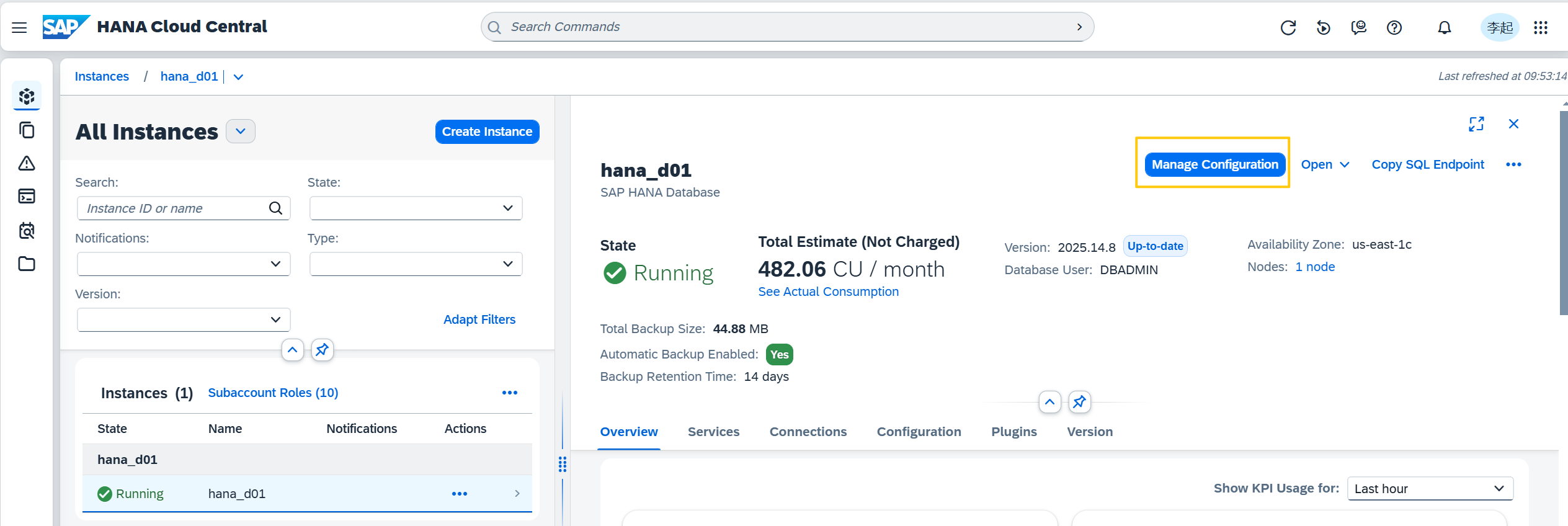Switch to the Overview tab

629,432
